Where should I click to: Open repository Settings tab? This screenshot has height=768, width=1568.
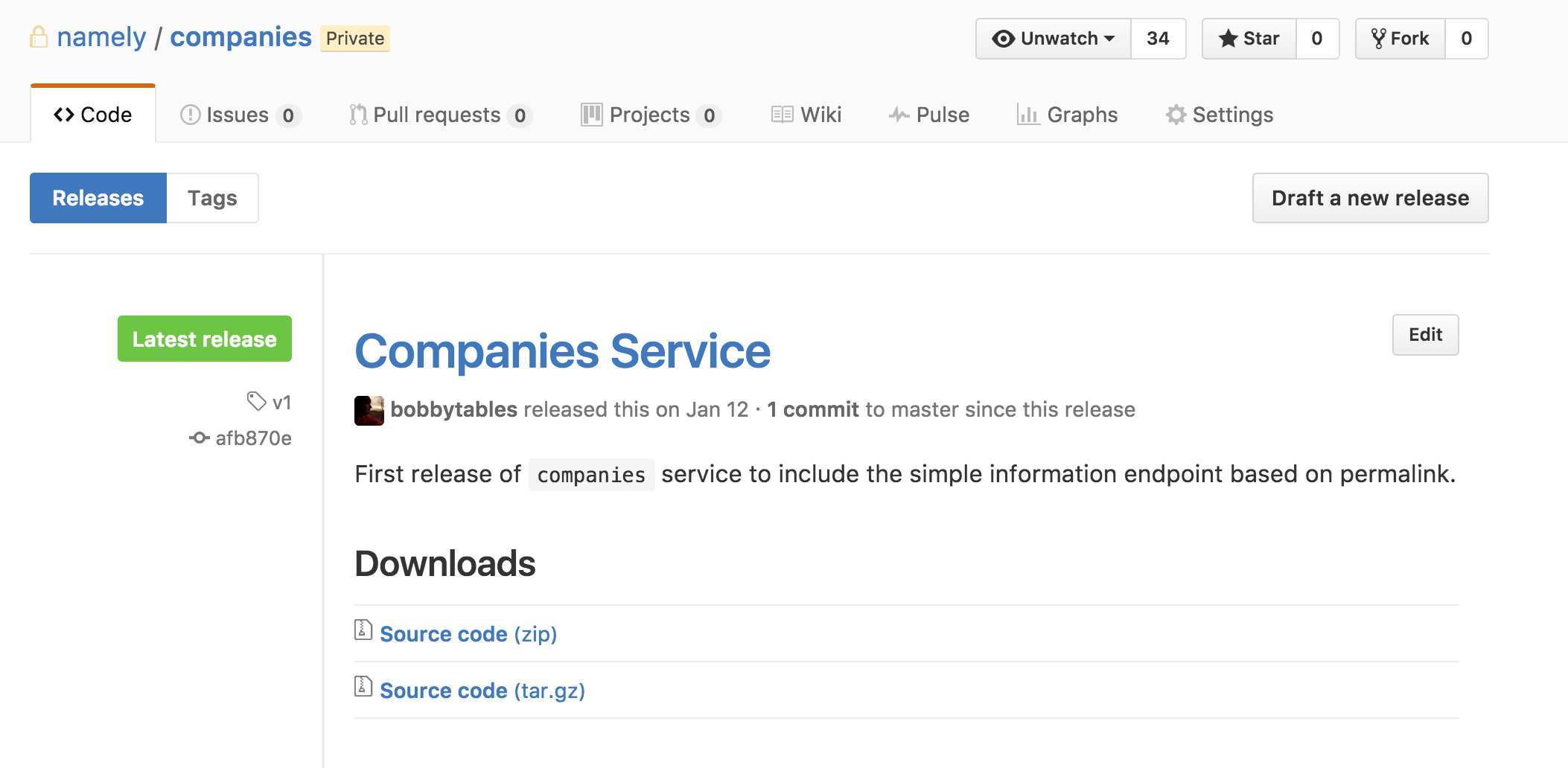tap(1220, 115)
